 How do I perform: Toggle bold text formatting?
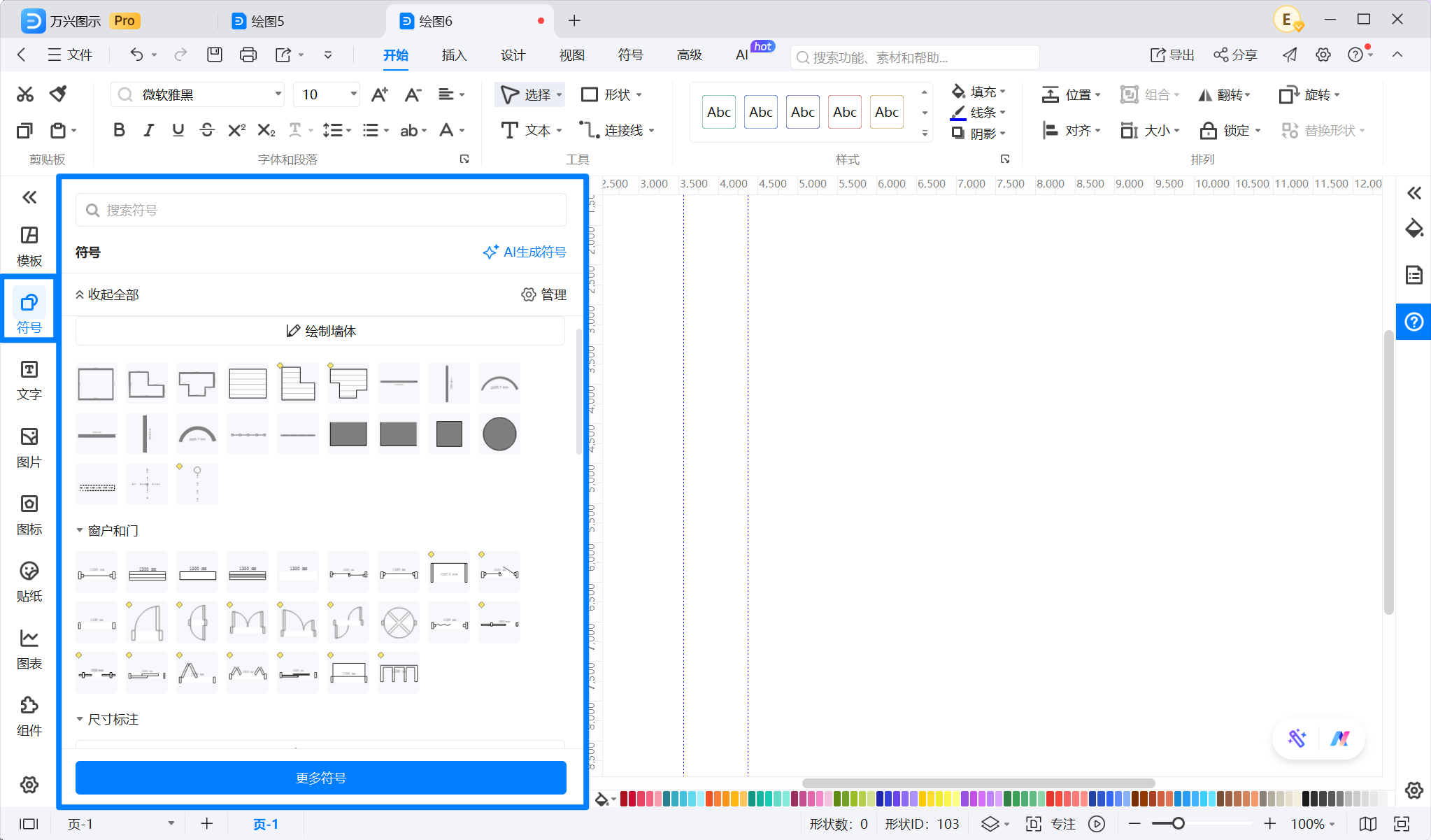click(119, 130)
